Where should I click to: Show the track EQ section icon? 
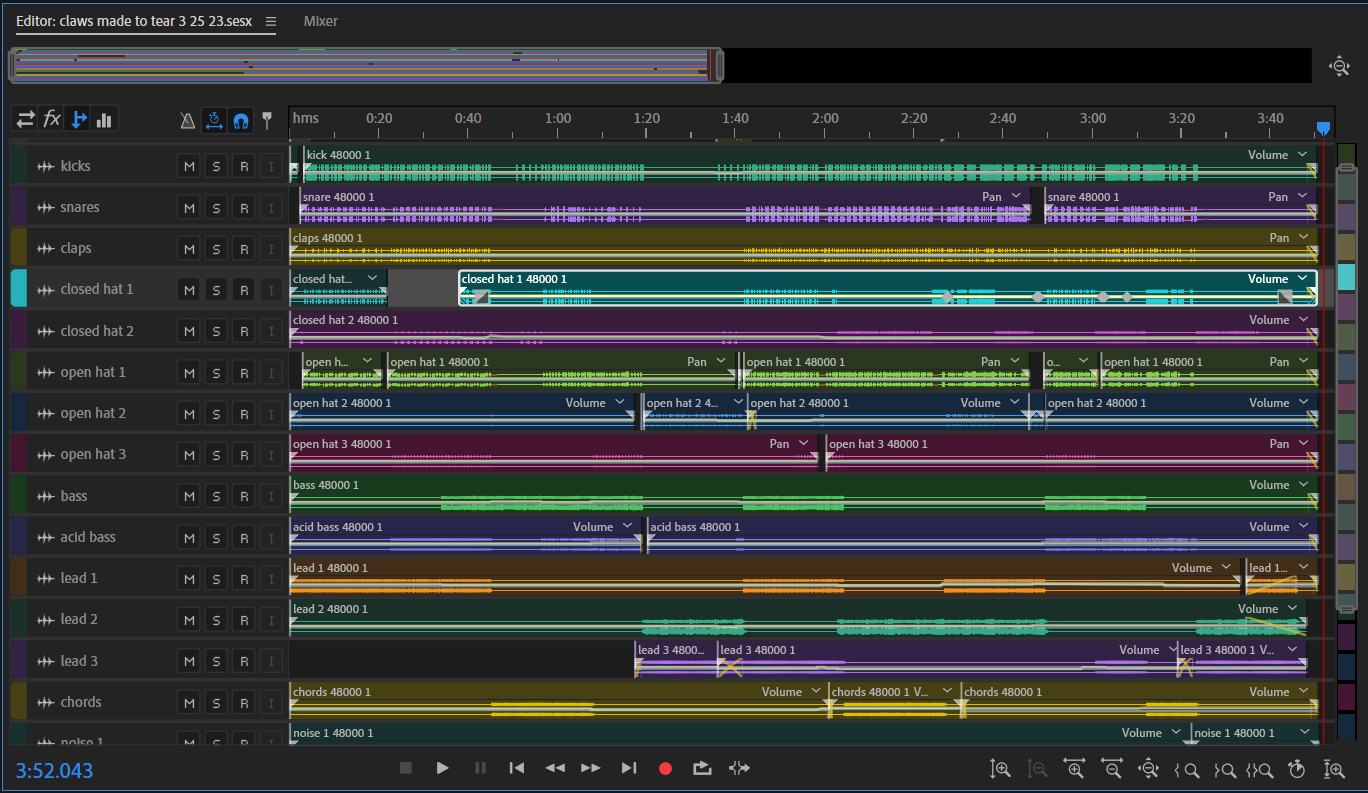click(x=105, y=119)
